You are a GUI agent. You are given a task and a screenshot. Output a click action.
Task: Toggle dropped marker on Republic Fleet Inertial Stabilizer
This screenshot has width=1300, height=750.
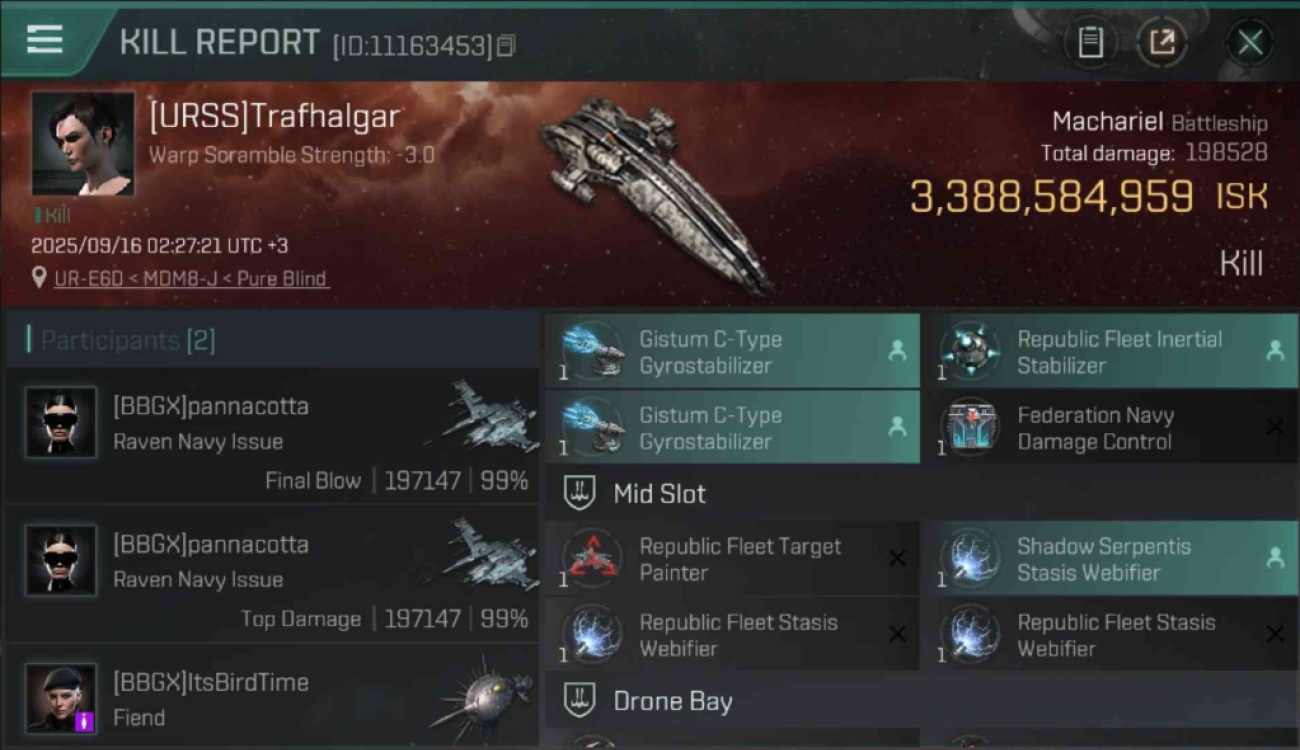pyautogui.click(x=1275, y=351)
